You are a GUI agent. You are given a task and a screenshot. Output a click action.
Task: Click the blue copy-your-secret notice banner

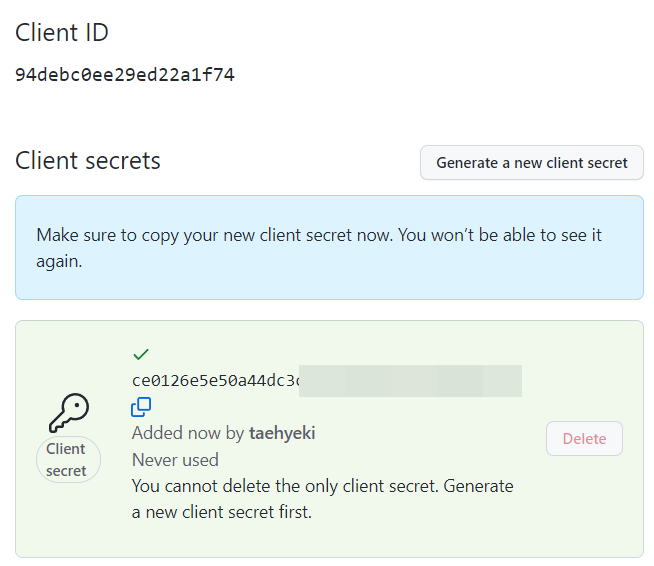(330, 247)
